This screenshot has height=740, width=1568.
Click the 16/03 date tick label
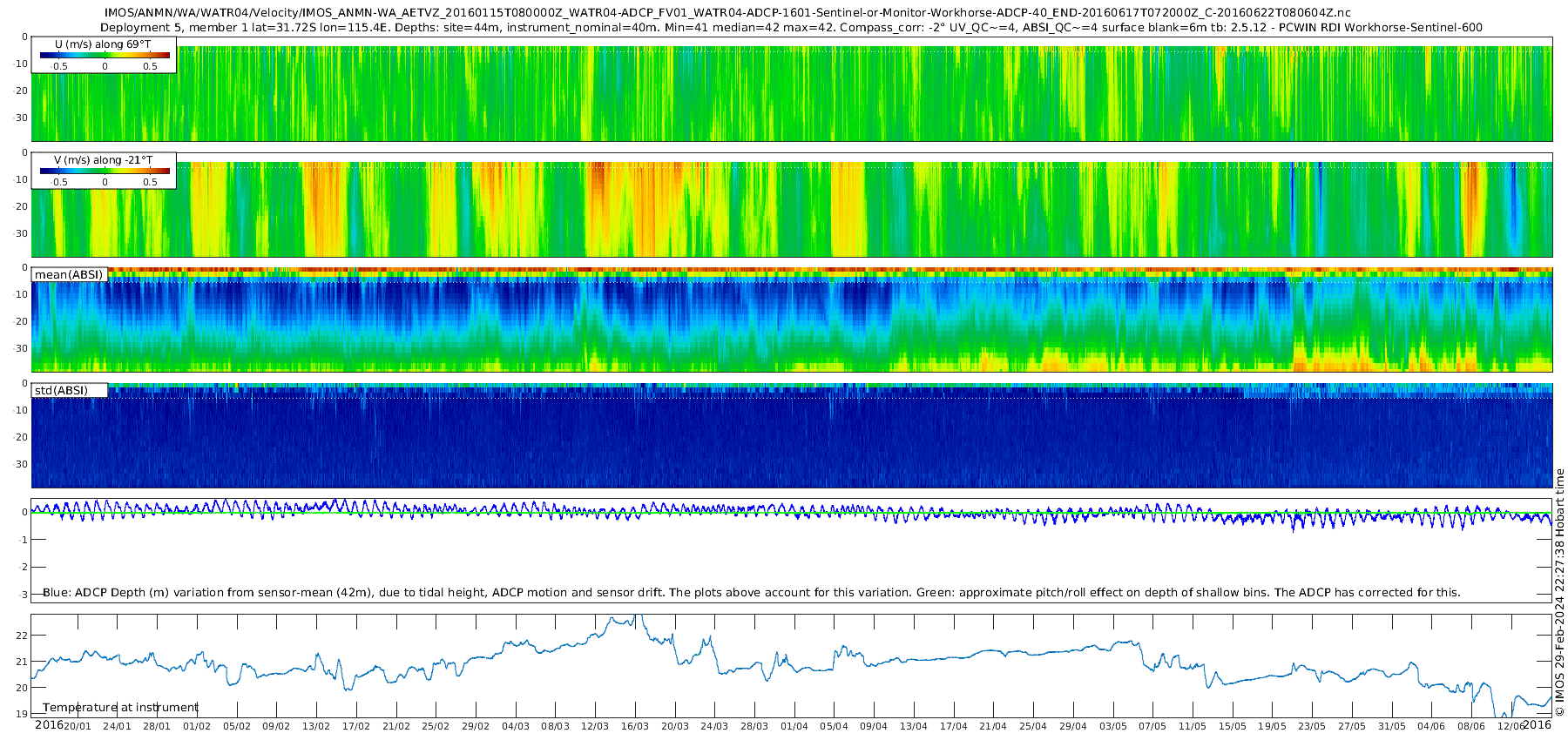[635, 726]
